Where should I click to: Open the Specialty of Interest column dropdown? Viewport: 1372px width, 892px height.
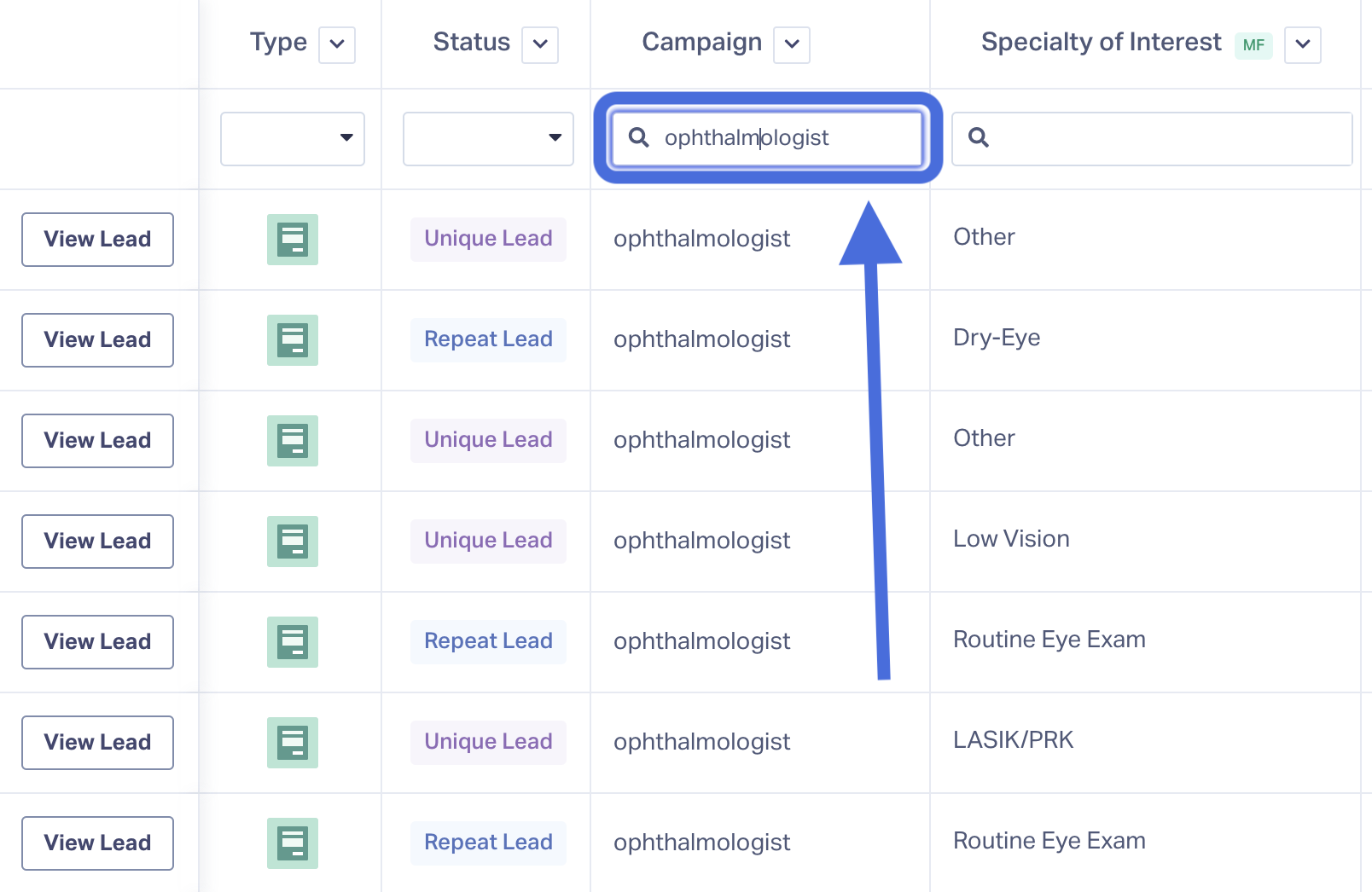tap(1303, 44)
